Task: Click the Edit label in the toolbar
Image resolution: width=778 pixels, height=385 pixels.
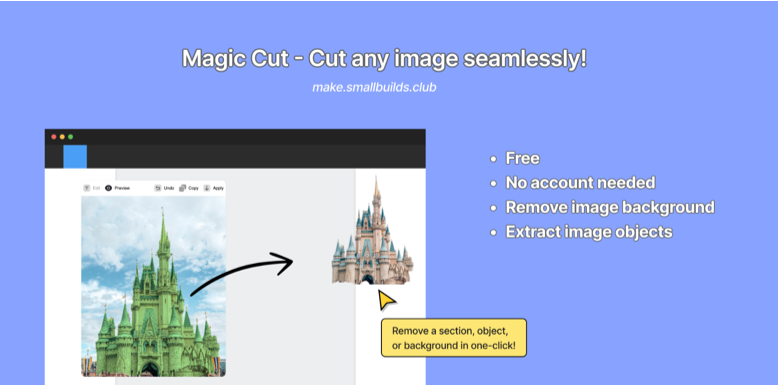Action: pos(96,188)
